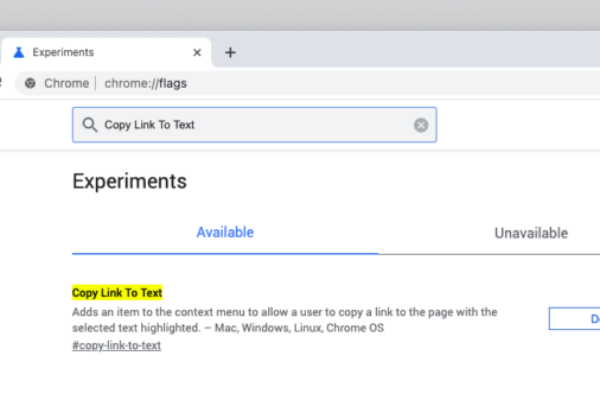The image size is (600, 400).
Task: Click the Experiments page heading
Action: click(129, 181)
